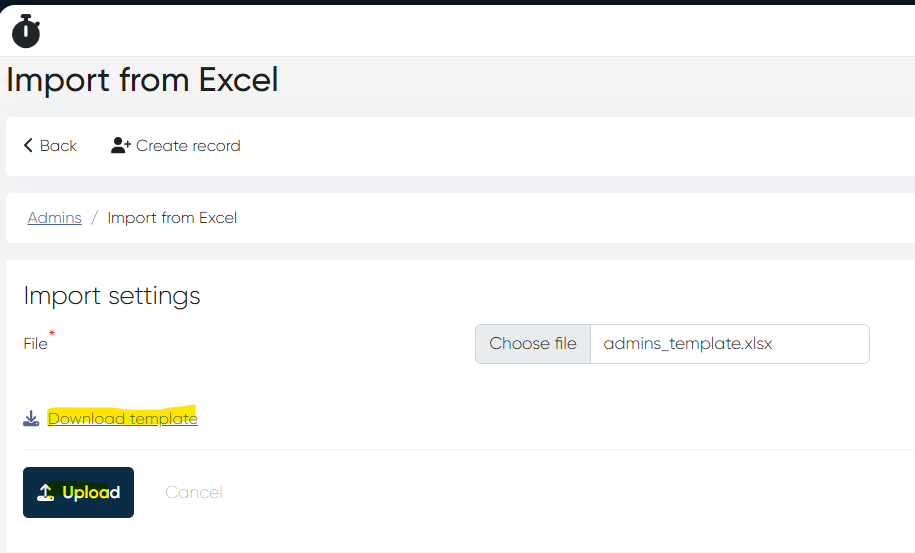Screen dimensions: 915x553
Task: Go back using the Back text link
Action: (58, 146)
